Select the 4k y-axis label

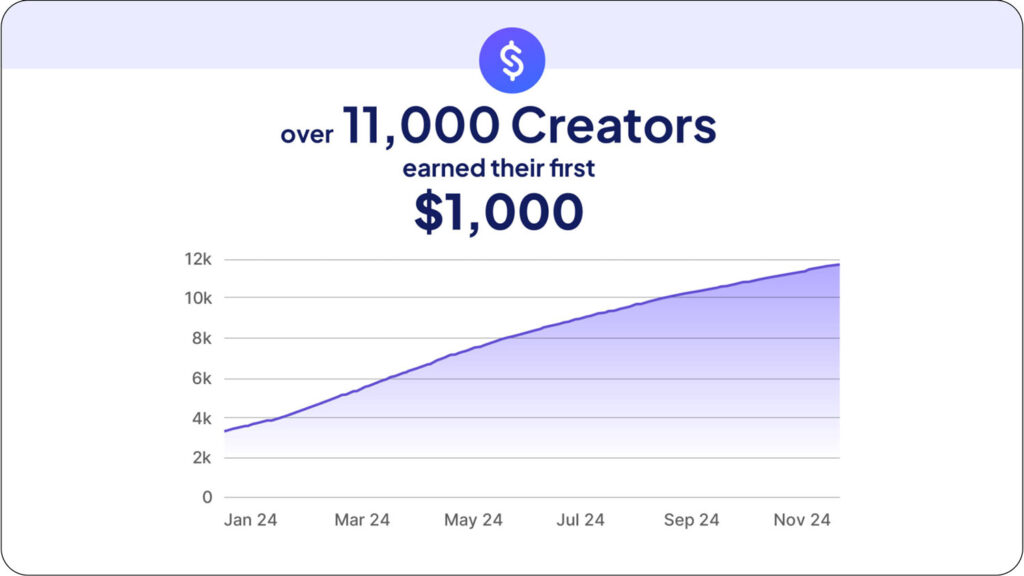(201, 418)
